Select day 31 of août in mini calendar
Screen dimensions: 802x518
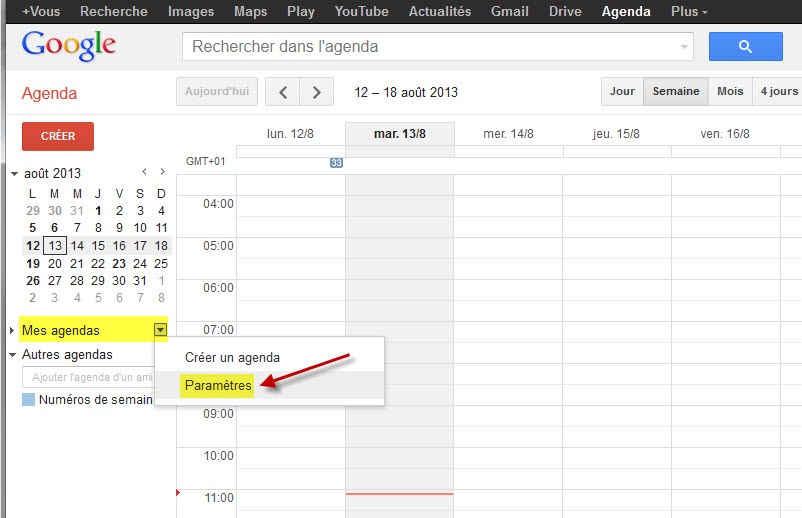(x=140, y=281)
